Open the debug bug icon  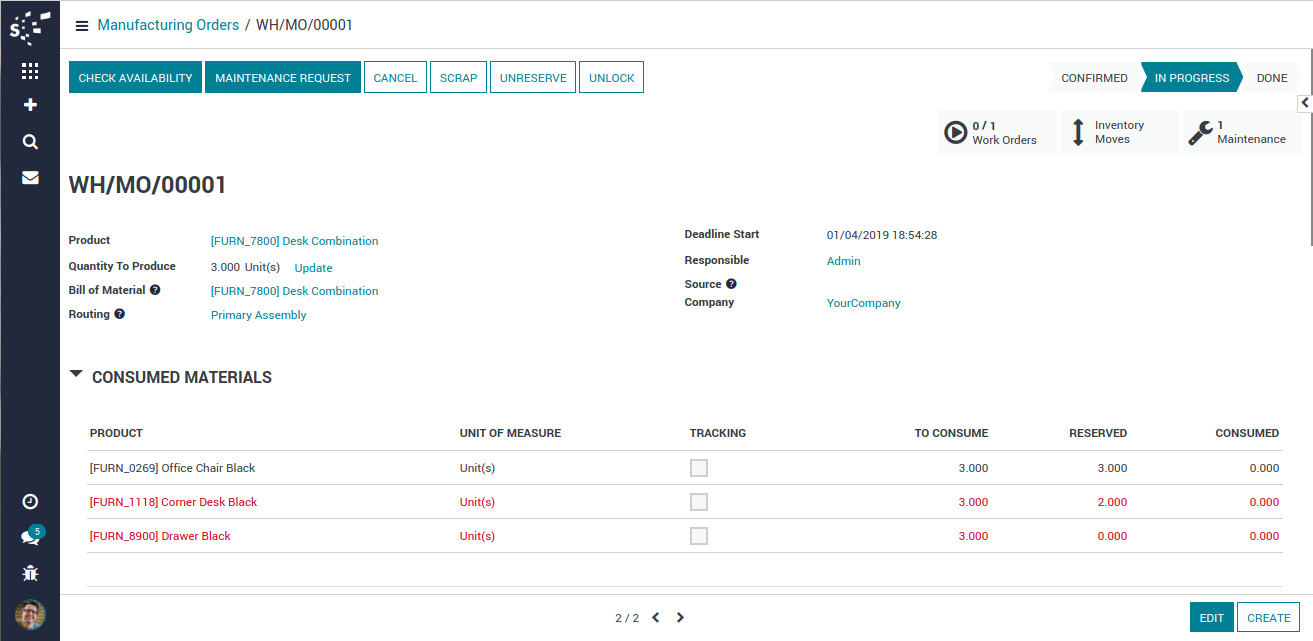click(30, 573)
